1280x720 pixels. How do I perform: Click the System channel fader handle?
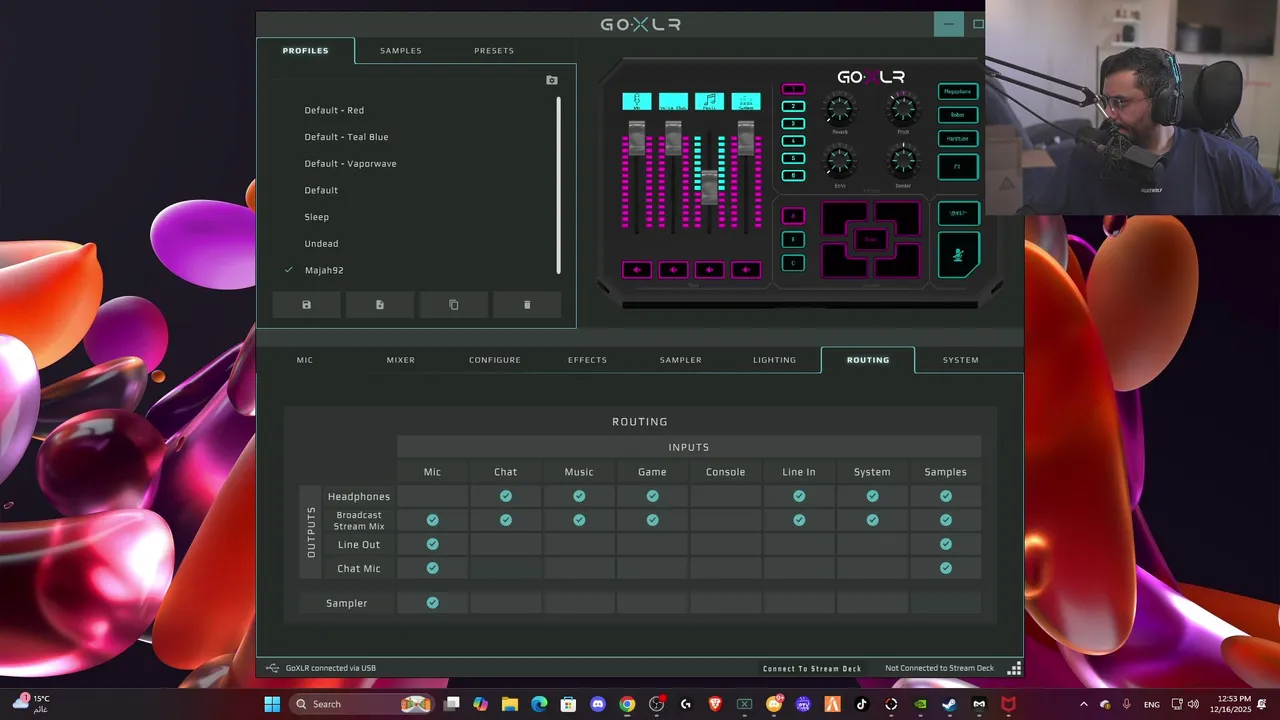pyautogui.click(x=746, y=139)
